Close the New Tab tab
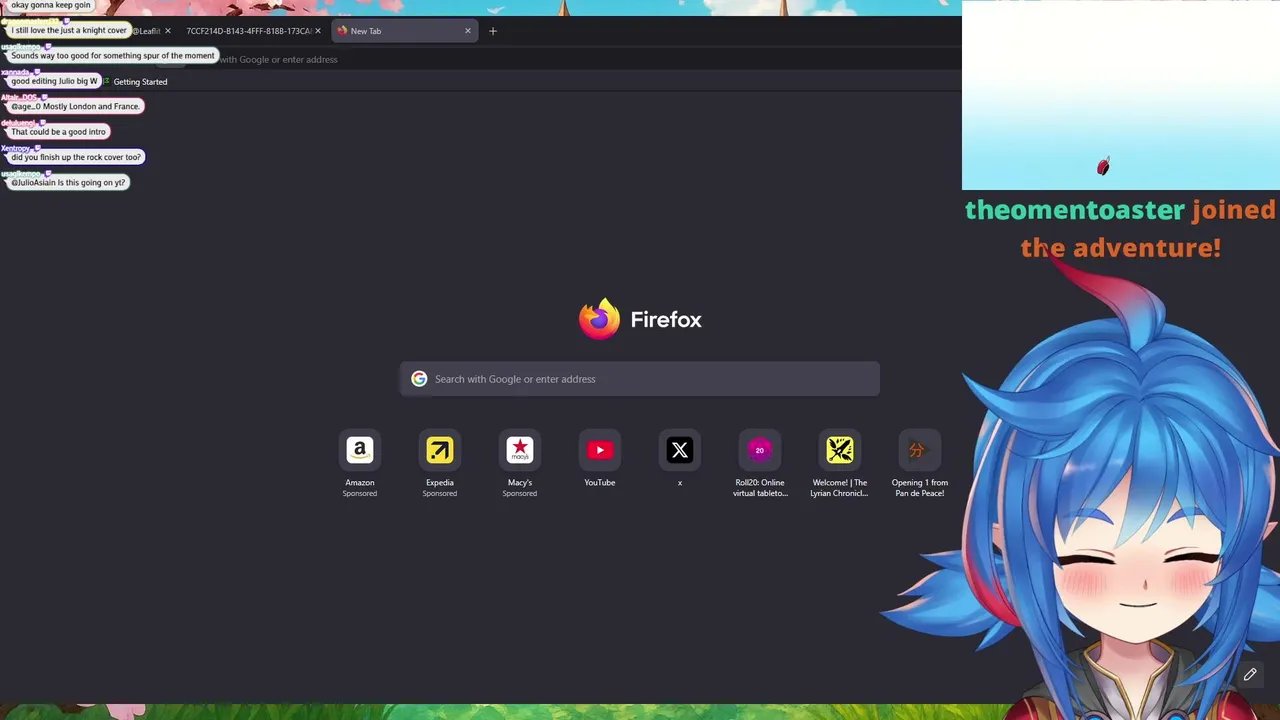1280x720 pixels. pos(467,31)
